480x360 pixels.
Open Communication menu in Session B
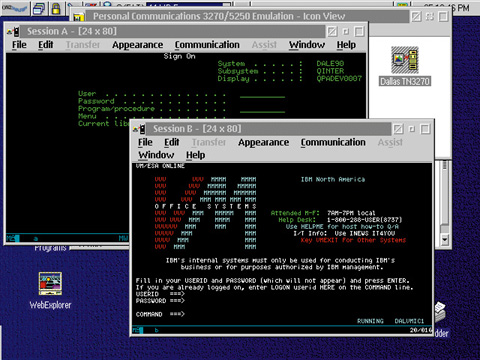333,142
